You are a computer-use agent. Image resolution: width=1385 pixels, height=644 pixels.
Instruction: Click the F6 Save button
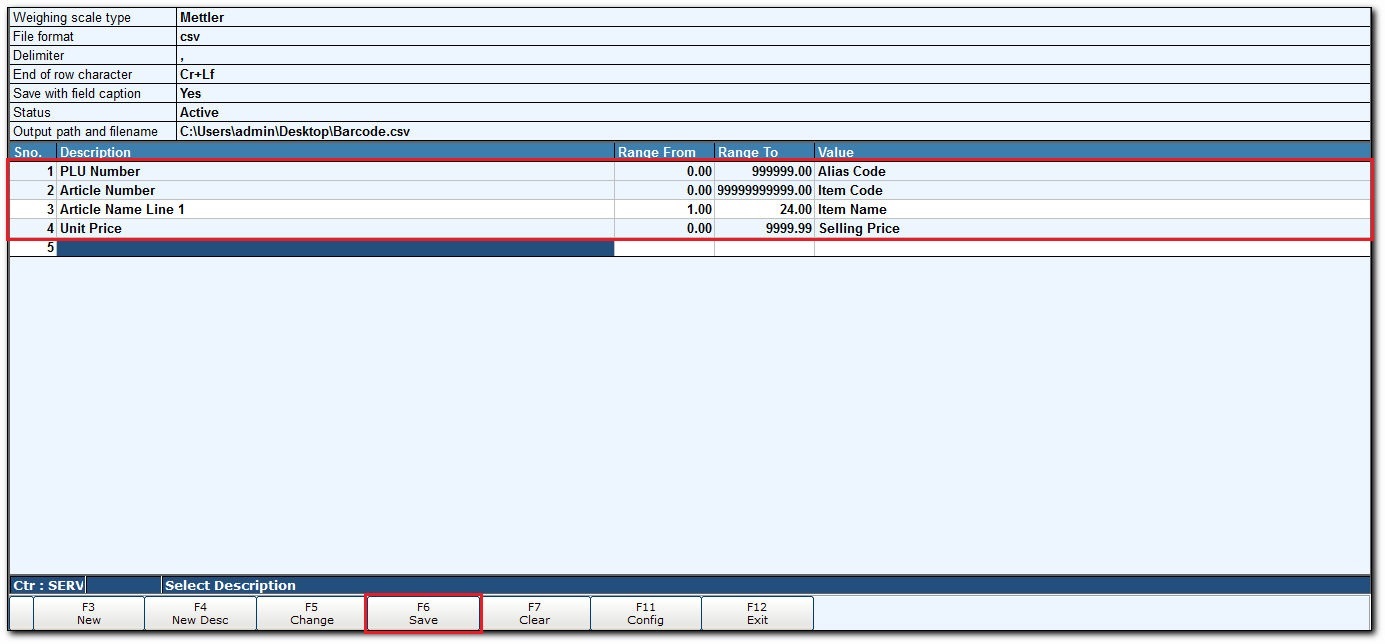[423, 613]
